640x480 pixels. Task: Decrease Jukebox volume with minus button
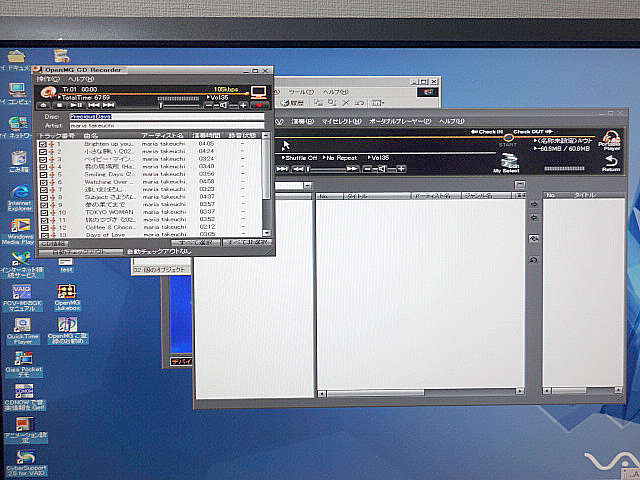pos(367,169)
